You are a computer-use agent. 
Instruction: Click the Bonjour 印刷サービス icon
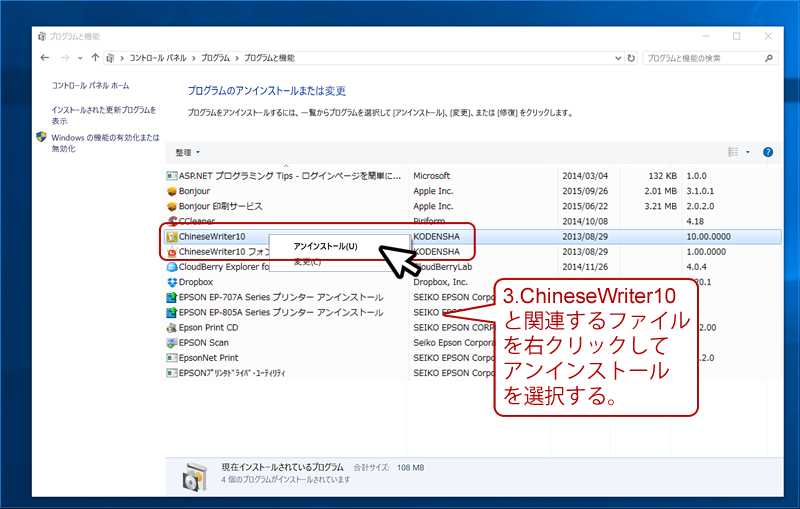[172, 207]
